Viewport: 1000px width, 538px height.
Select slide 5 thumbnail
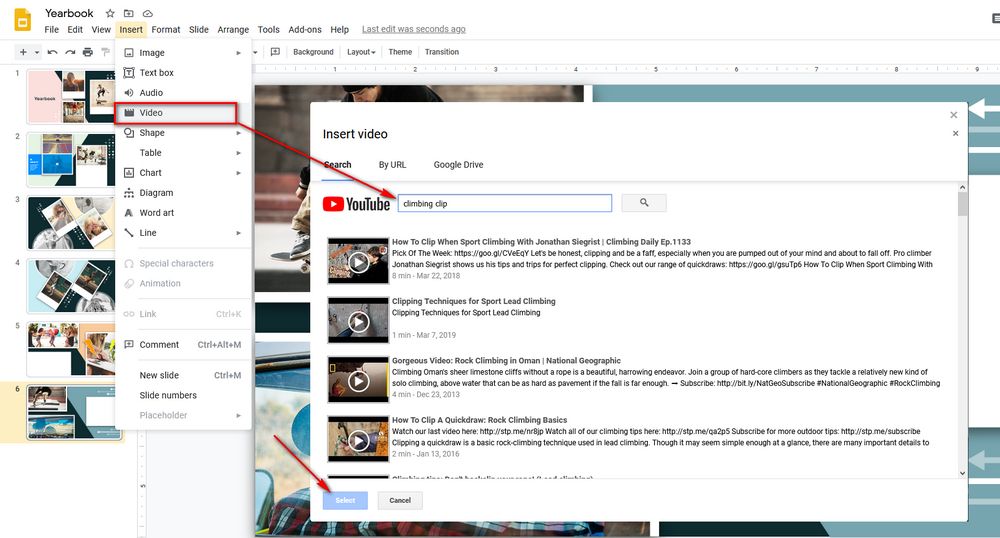(71, 349)
